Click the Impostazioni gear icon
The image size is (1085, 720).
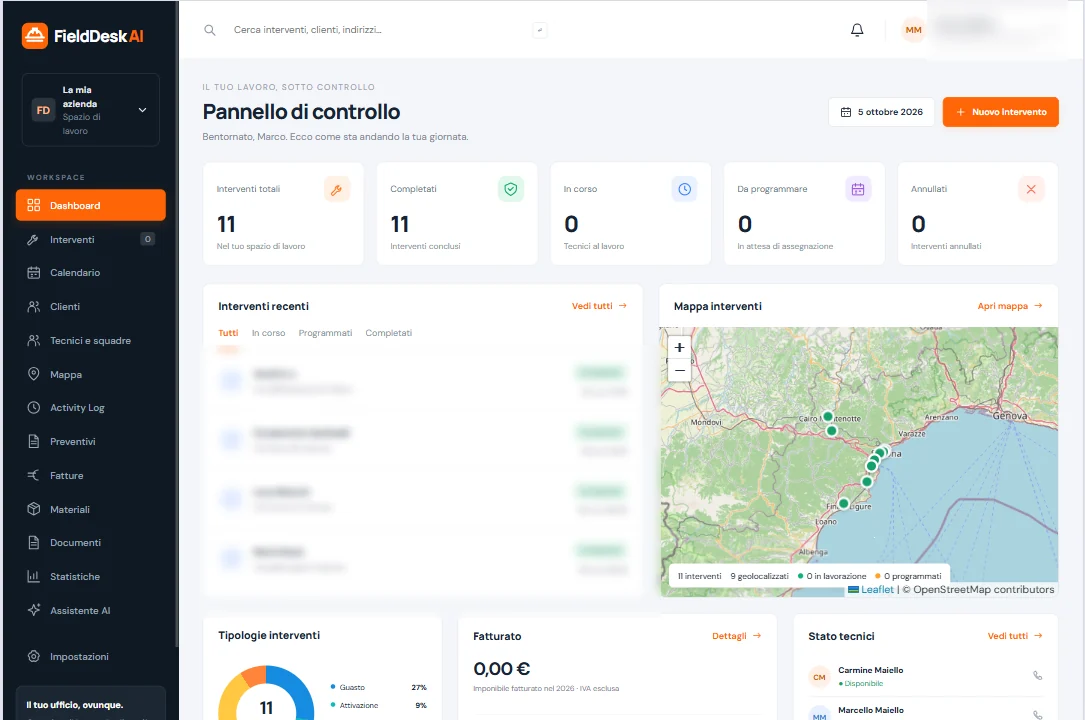point(33,656)
